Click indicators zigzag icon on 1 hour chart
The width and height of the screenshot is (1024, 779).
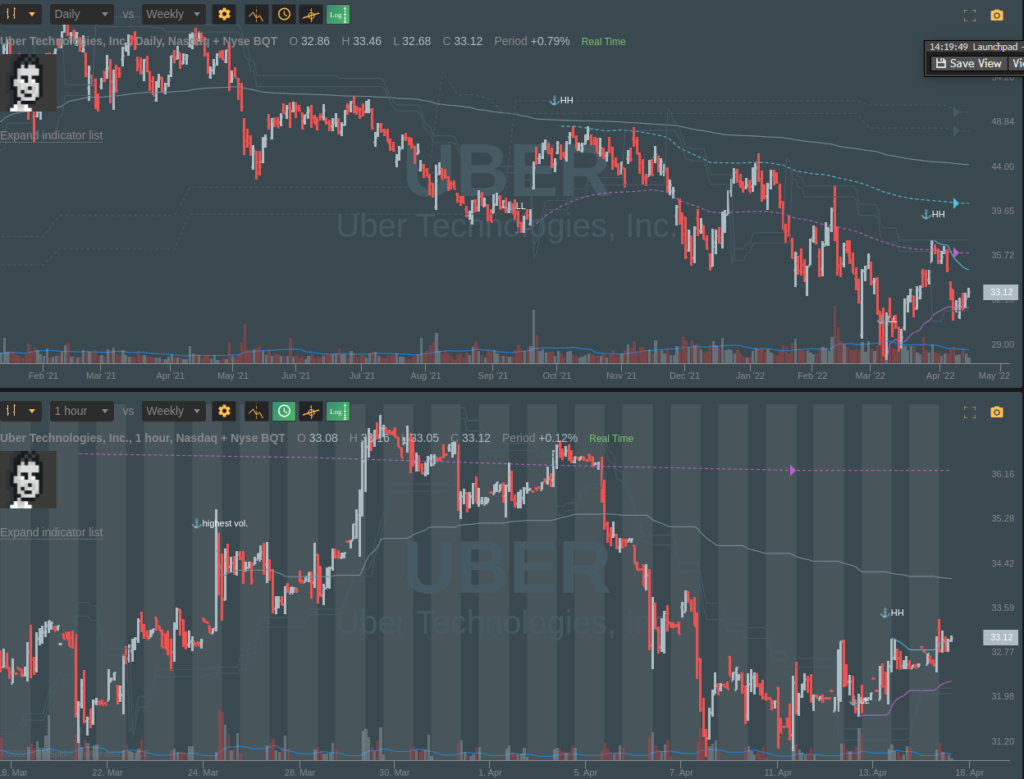click(x=256, y=411)
